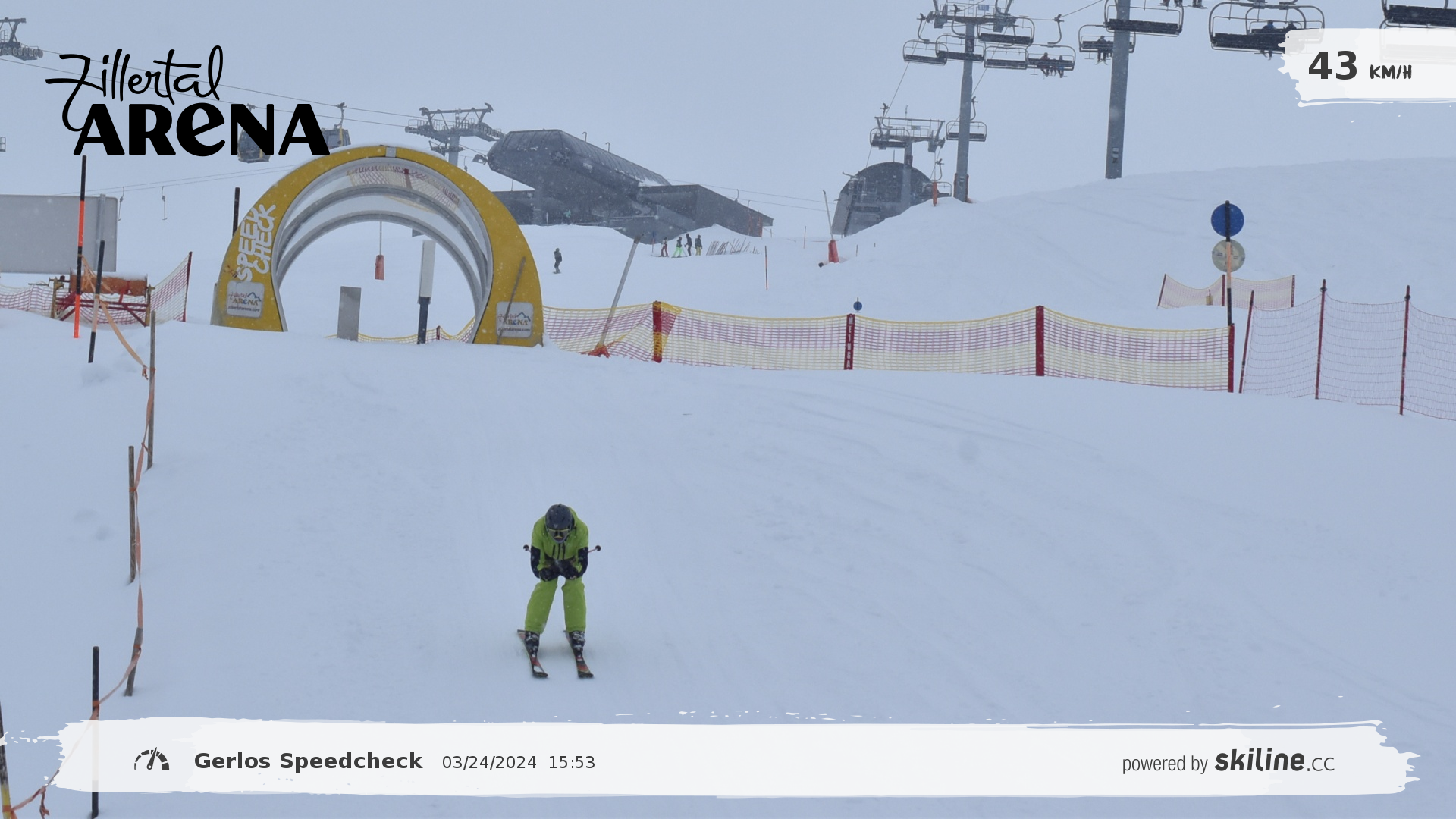Click the small blue marker on the fence
Screen dimensions: 1456x819
pyautogui.click(x=858, y=306)
